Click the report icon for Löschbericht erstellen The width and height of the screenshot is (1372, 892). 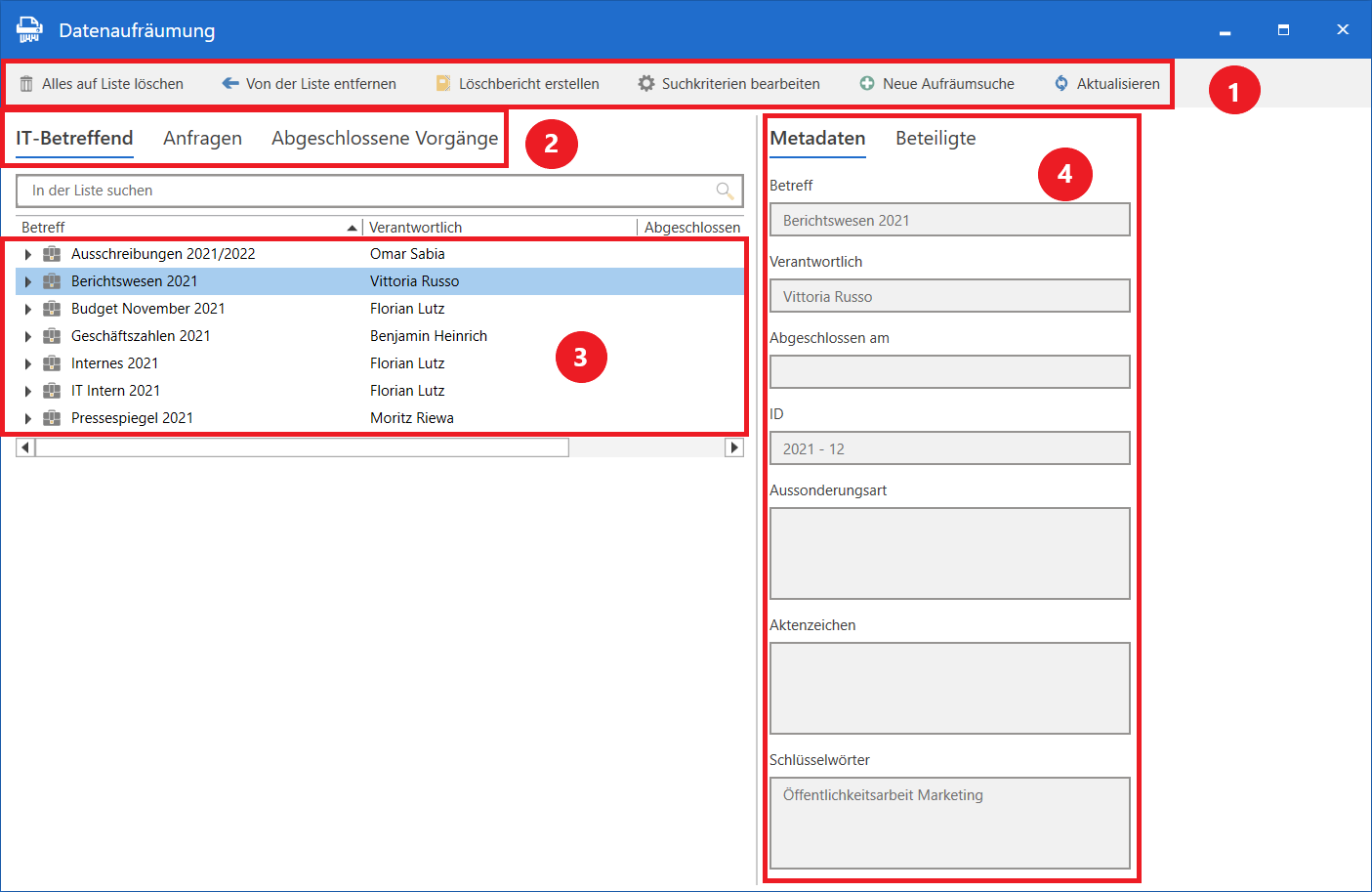click(x=443, y=84)
